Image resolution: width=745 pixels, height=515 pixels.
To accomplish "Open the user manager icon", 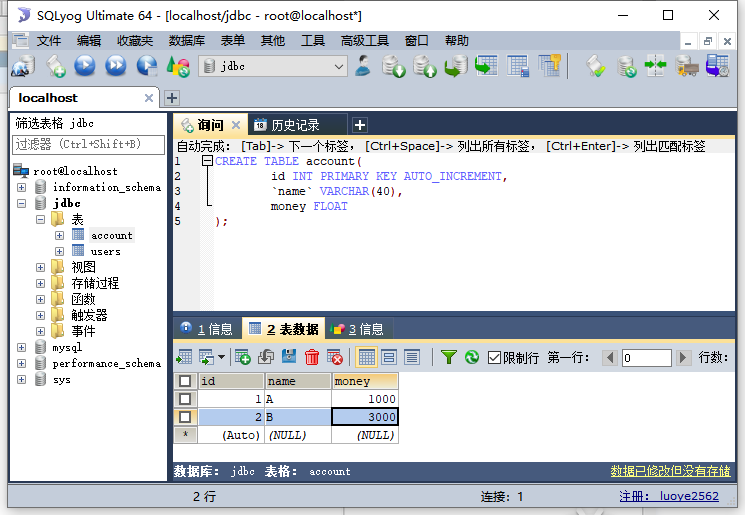I will click(x=363, y=66).
